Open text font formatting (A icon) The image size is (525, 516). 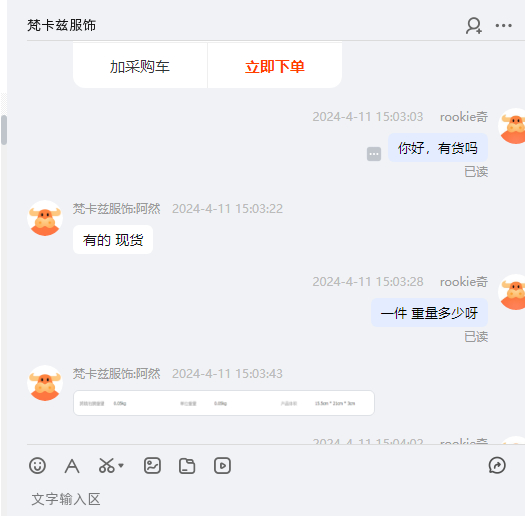pyautogui.click(x=72, y=466)
